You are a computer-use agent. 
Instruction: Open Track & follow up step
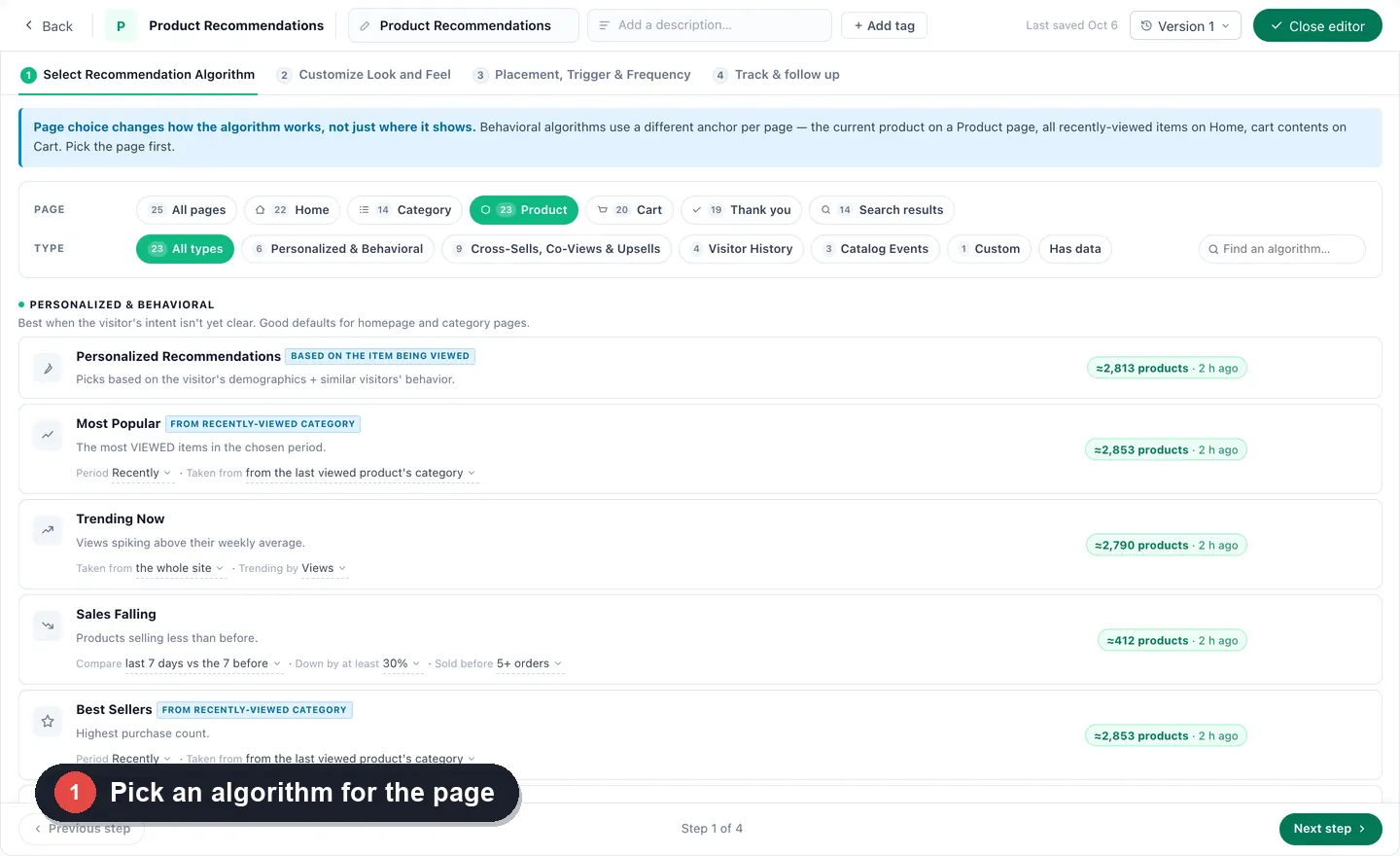click(x=776, y=75)
